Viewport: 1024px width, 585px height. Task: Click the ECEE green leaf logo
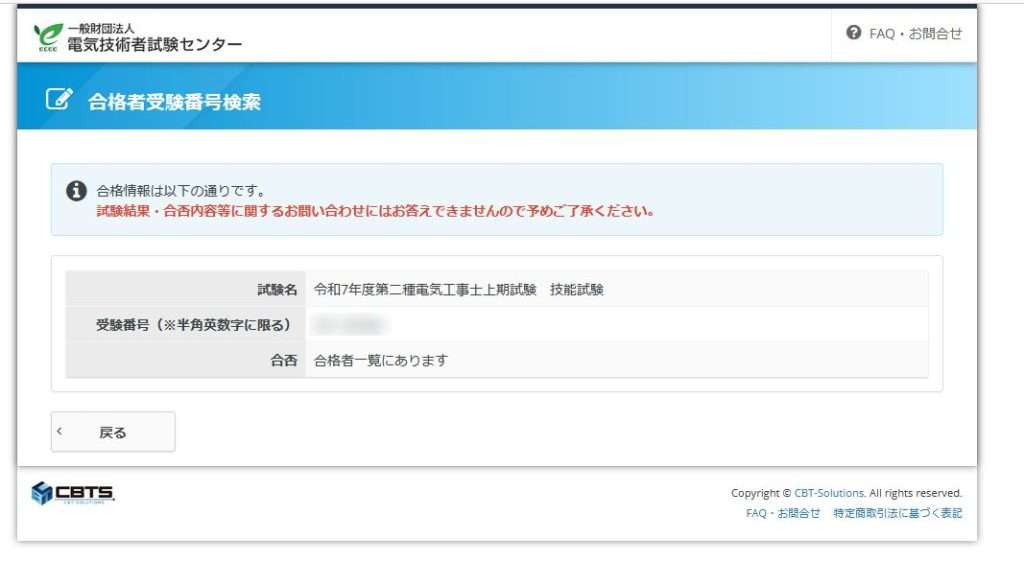tap(48, 36)
